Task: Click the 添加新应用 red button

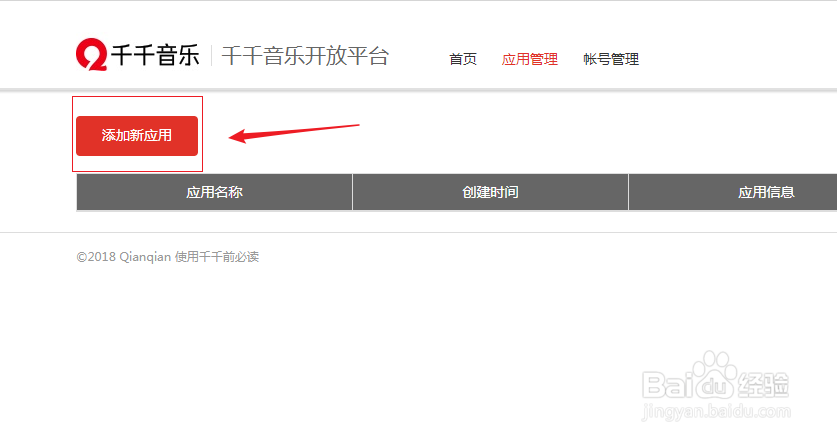Action: (137, 136)
